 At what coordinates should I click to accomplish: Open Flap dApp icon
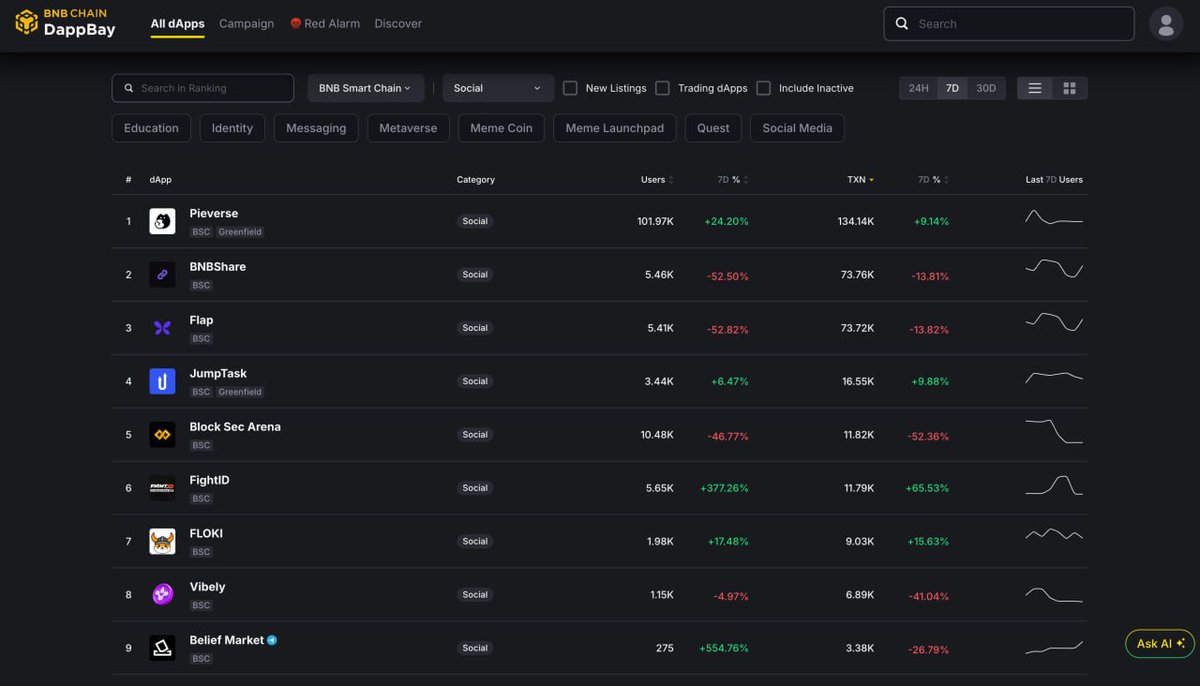tap(162, 328)
